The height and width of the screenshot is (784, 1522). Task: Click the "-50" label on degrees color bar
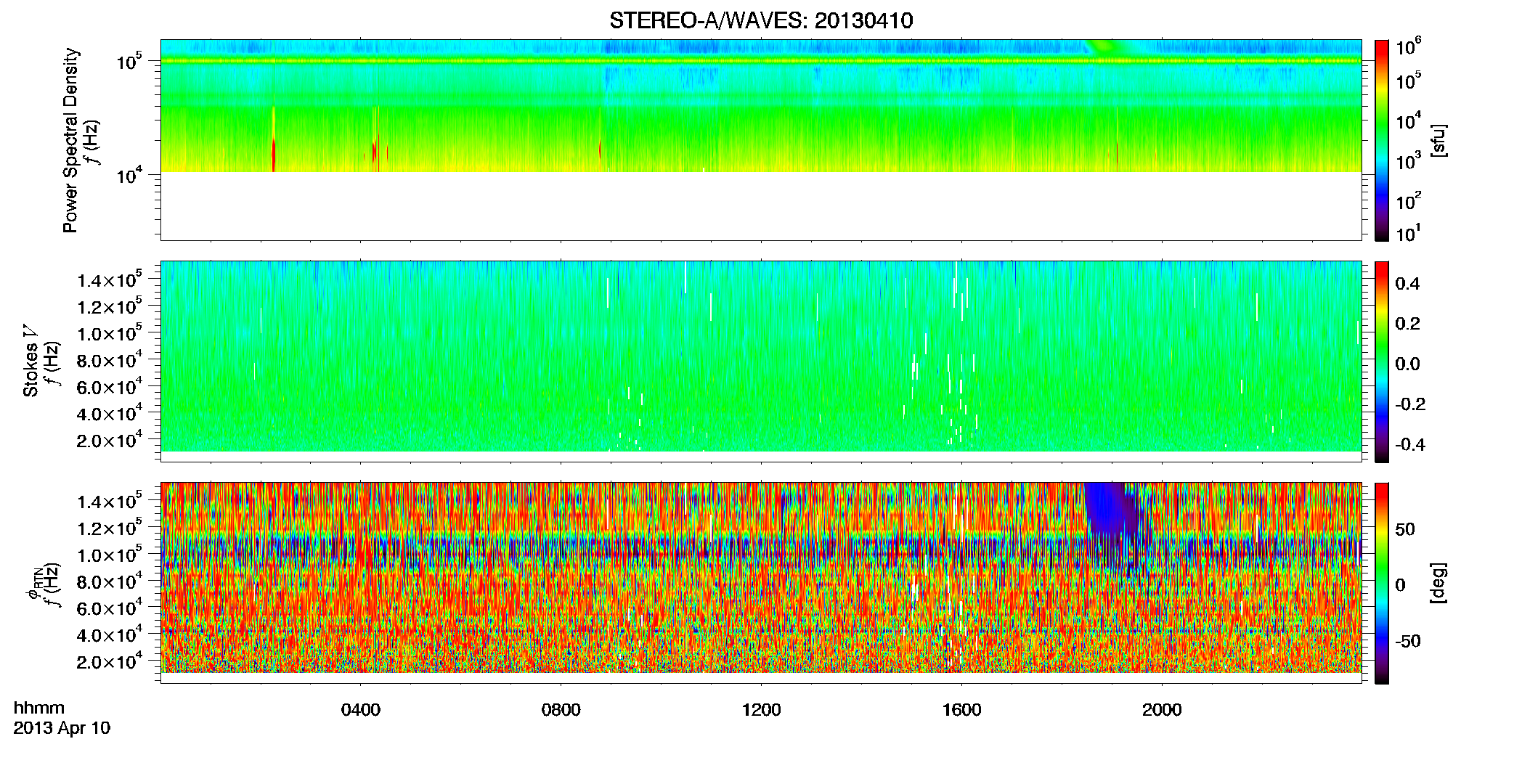(1408, 642)
